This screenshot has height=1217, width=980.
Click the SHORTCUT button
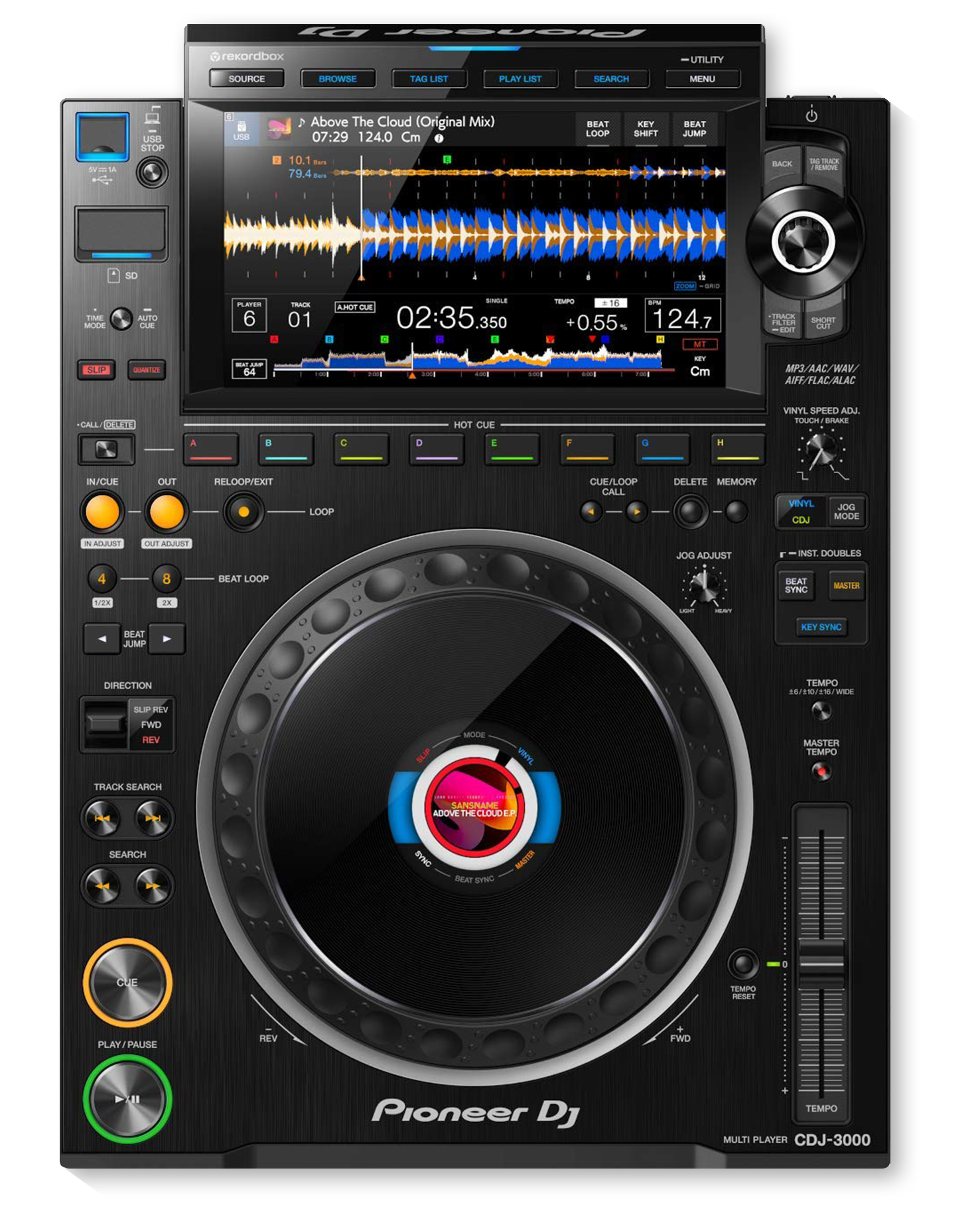coord(823,322)
